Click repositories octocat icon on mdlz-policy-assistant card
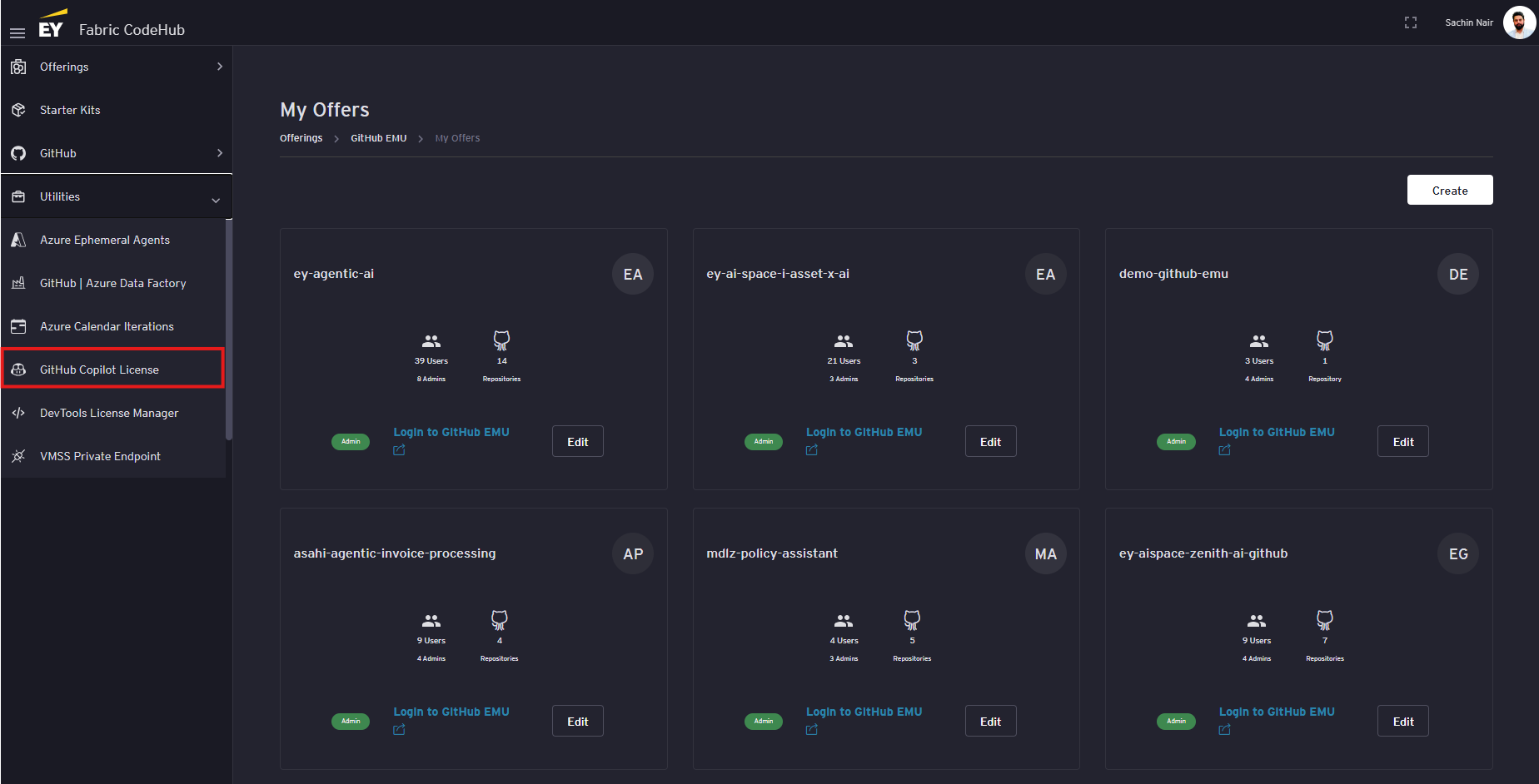 pyautogui.click(x=912, y=620)
